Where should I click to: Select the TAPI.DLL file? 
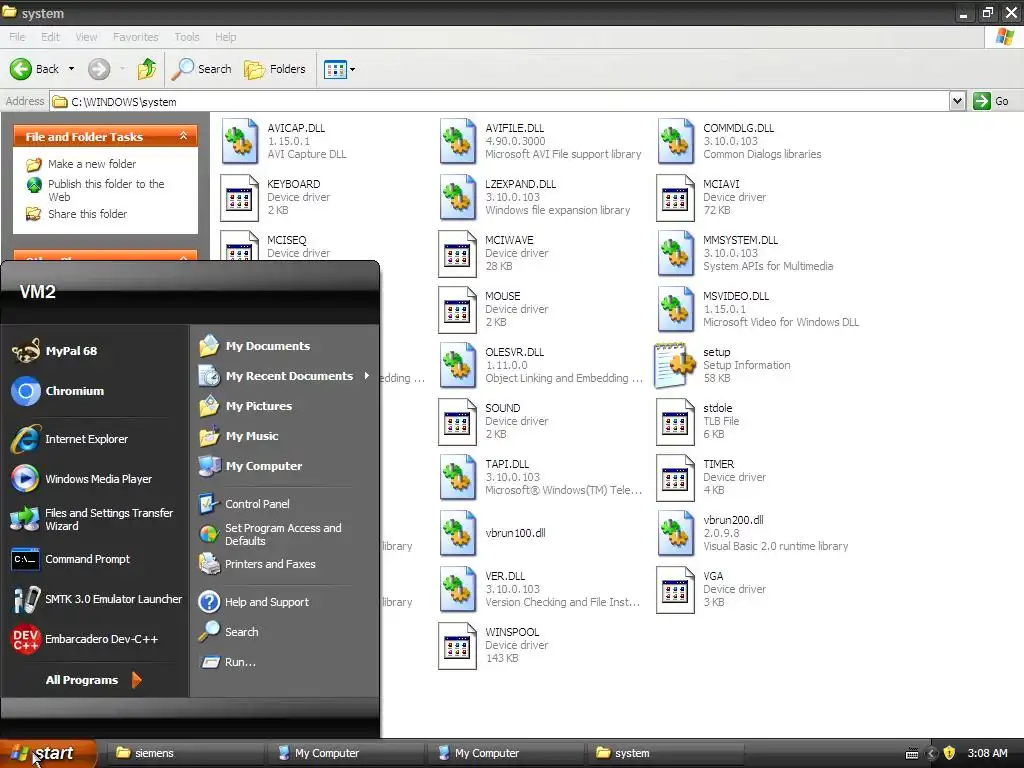tap(541, 477)
